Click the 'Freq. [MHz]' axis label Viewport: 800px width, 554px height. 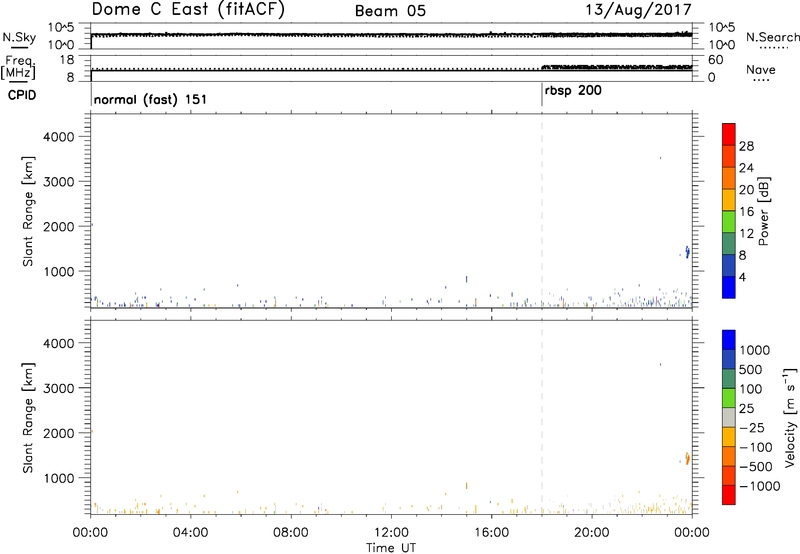20,68
